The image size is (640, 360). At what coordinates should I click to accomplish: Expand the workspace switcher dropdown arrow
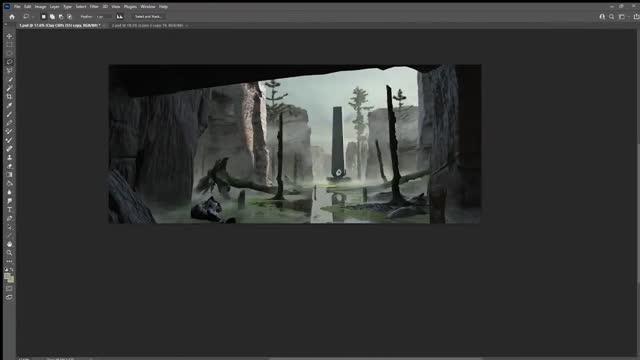[x=628, y=17]
